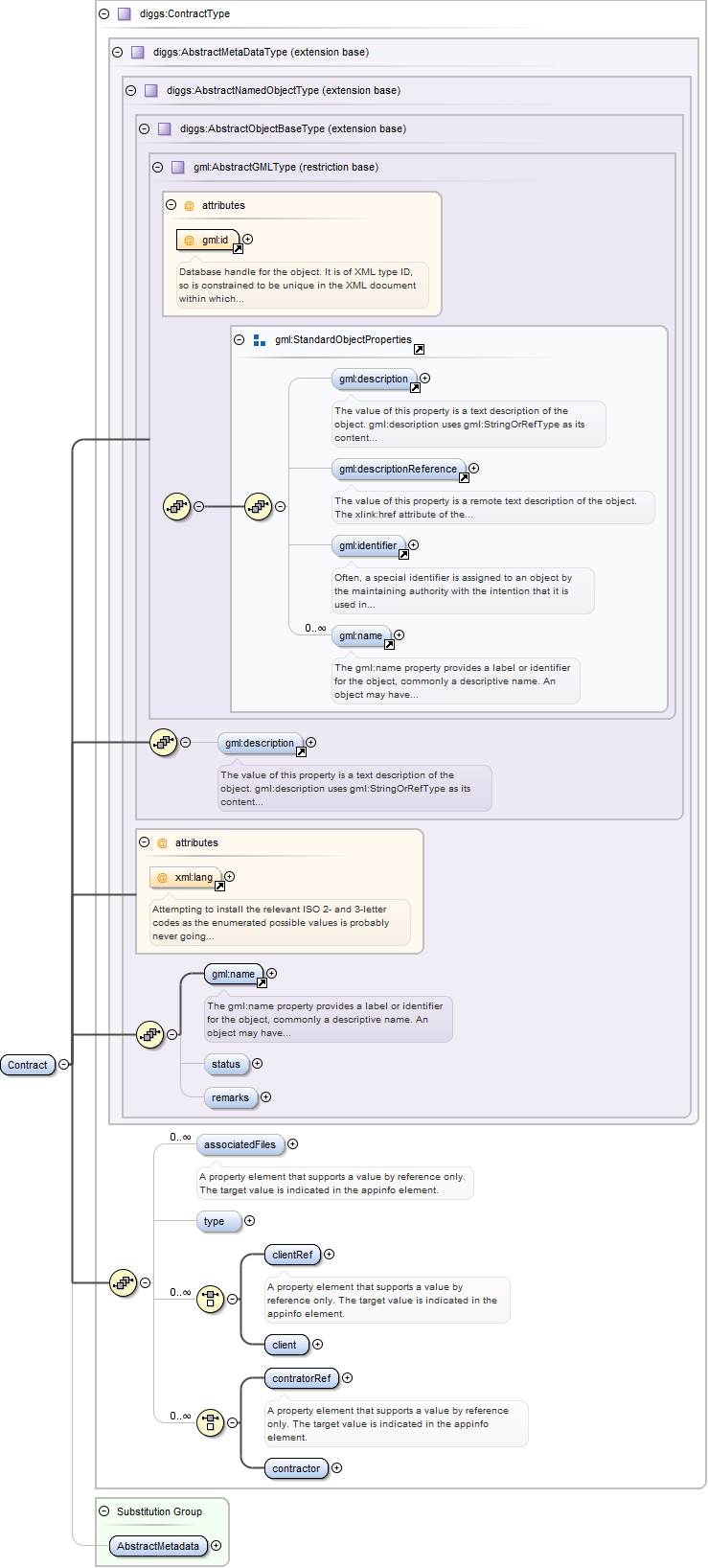Viewport: 708px width, 1568px height.
Task: Select the AbstractMetadata element
Action: coord(158,1546)
